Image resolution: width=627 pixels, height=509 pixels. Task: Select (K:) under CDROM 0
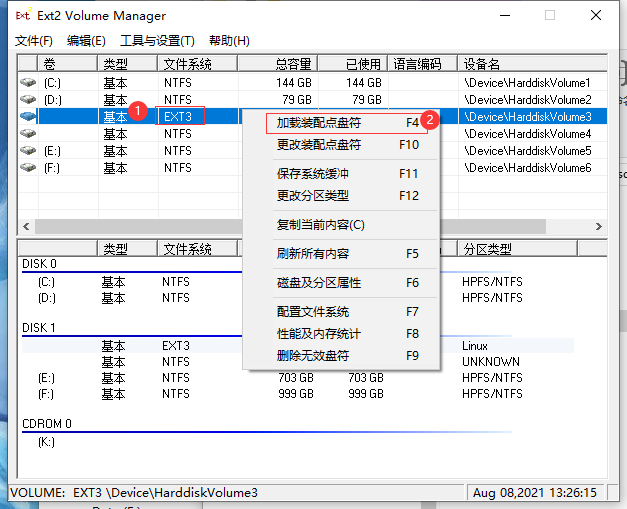pyautogui.click(x=46, y=441)
